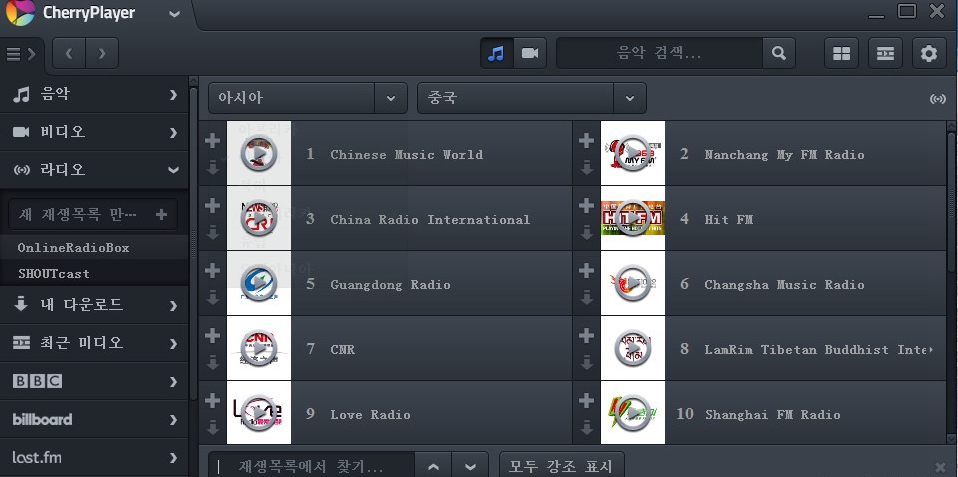Image resolution: width=958 pixels, height=477 pixels.
Task: Go back with the left arrow
Action: point(69,53)
